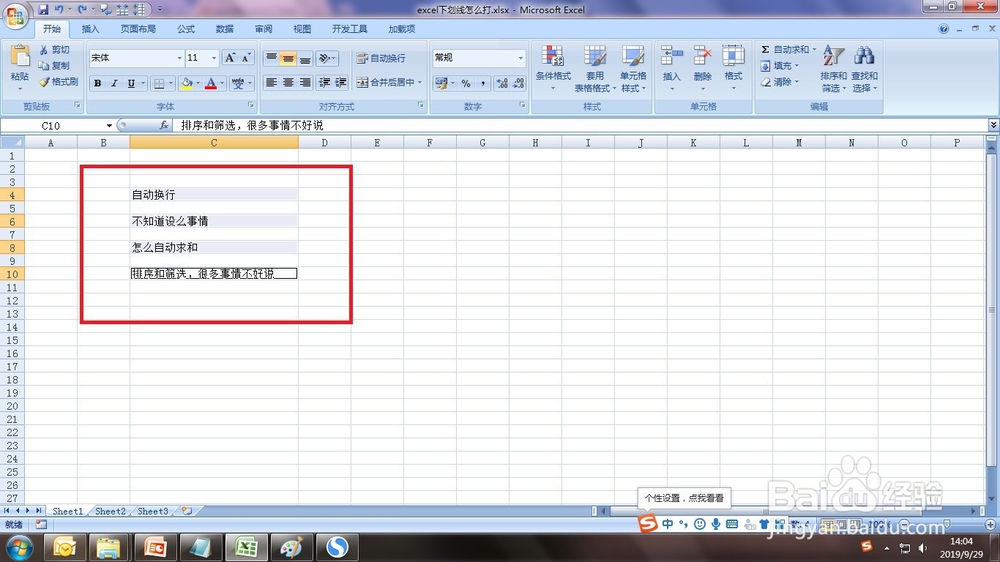The height and width of the screenshot is (562, 1000).
Task: Click the increase decimal icon
Action: coord(502,83)
